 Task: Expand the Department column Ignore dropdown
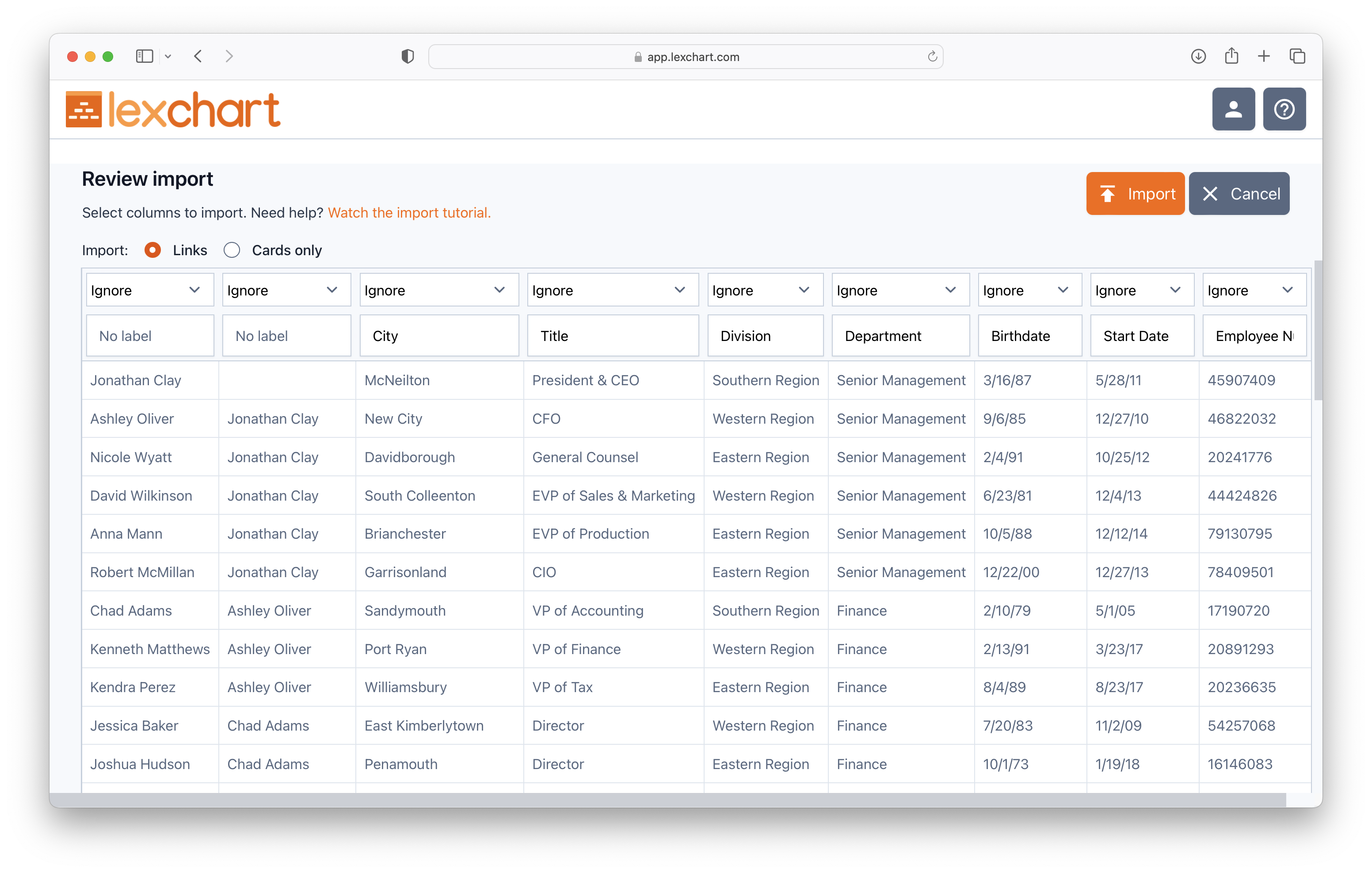[x=896, y=290]
